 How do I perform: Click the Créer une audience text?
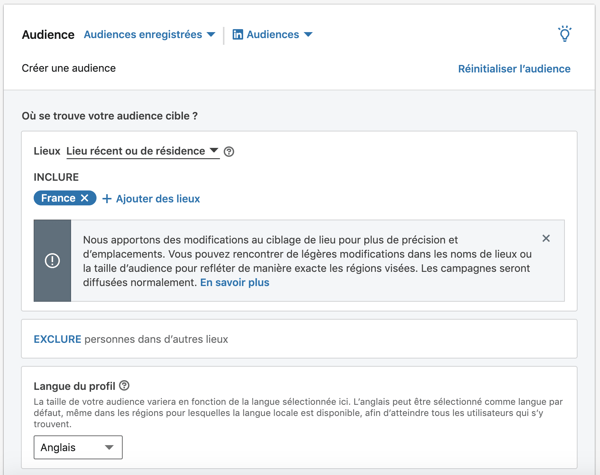pyautogui.click(x=68, y=68)
